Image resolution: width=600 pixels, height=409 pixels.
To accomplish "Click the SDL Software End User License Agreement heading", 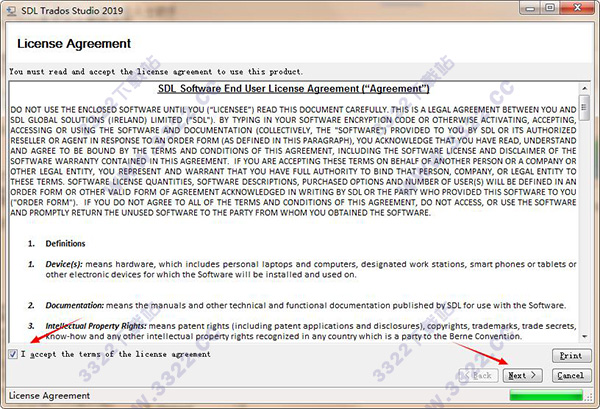I will pos(293,89).
